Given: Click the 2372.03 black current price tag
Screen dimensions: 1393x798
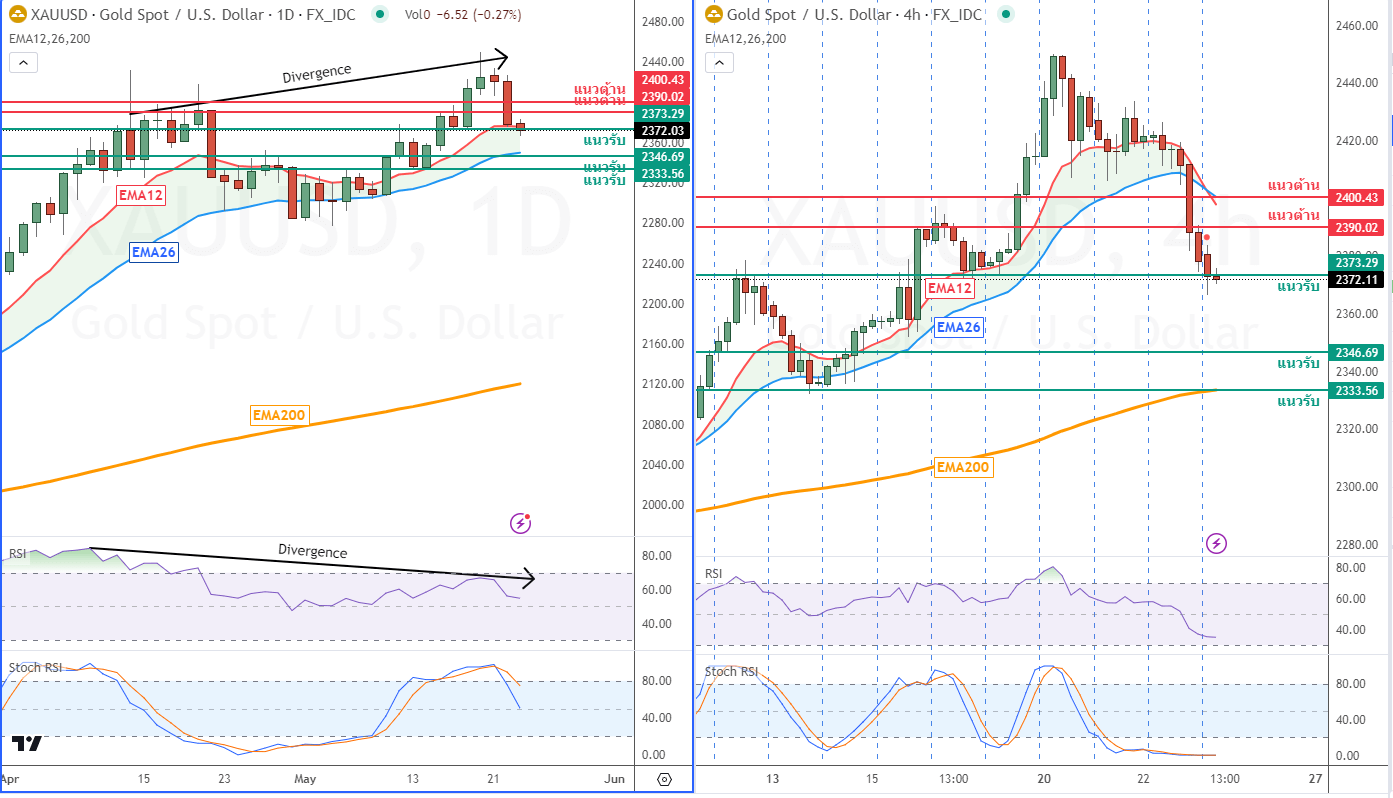Looking at the screenshot, I should (664, 131).
